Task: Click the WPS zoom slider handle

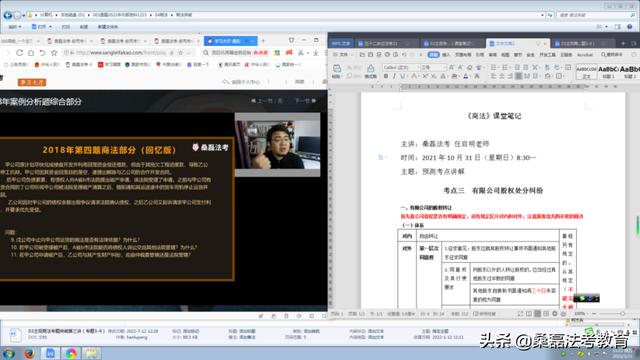Action: pos(622,313)
